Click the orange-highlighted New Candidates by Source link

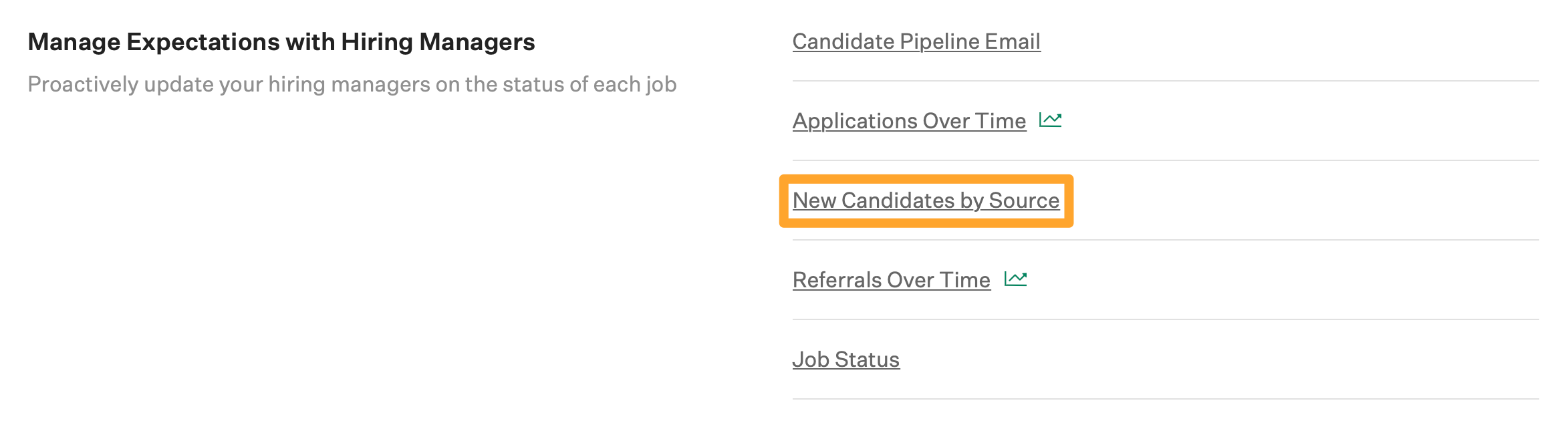pyautogui.click(x=925, y=200)
